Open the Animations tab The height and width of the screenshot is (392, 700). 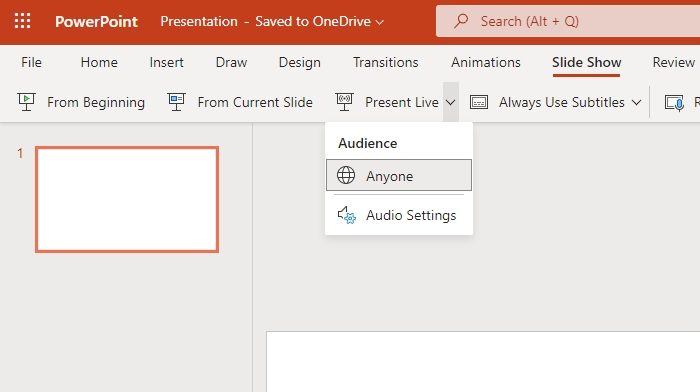point(486,62)
